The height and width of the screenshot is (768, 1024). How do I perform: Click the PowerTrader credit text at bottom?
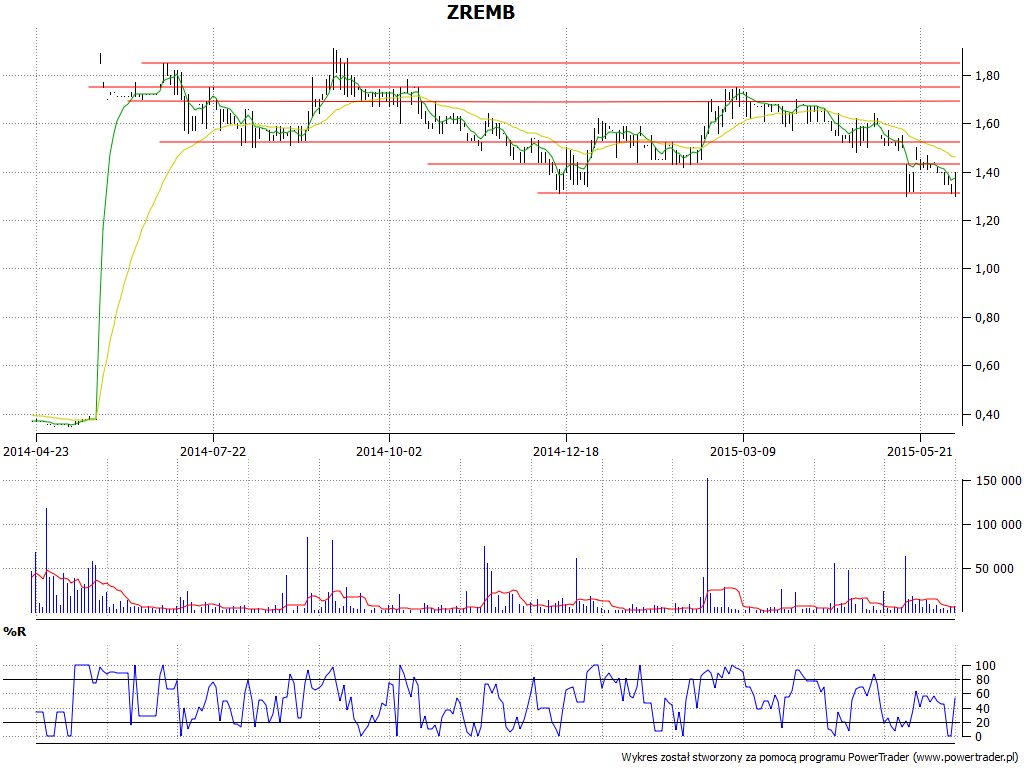click(819, 757)
